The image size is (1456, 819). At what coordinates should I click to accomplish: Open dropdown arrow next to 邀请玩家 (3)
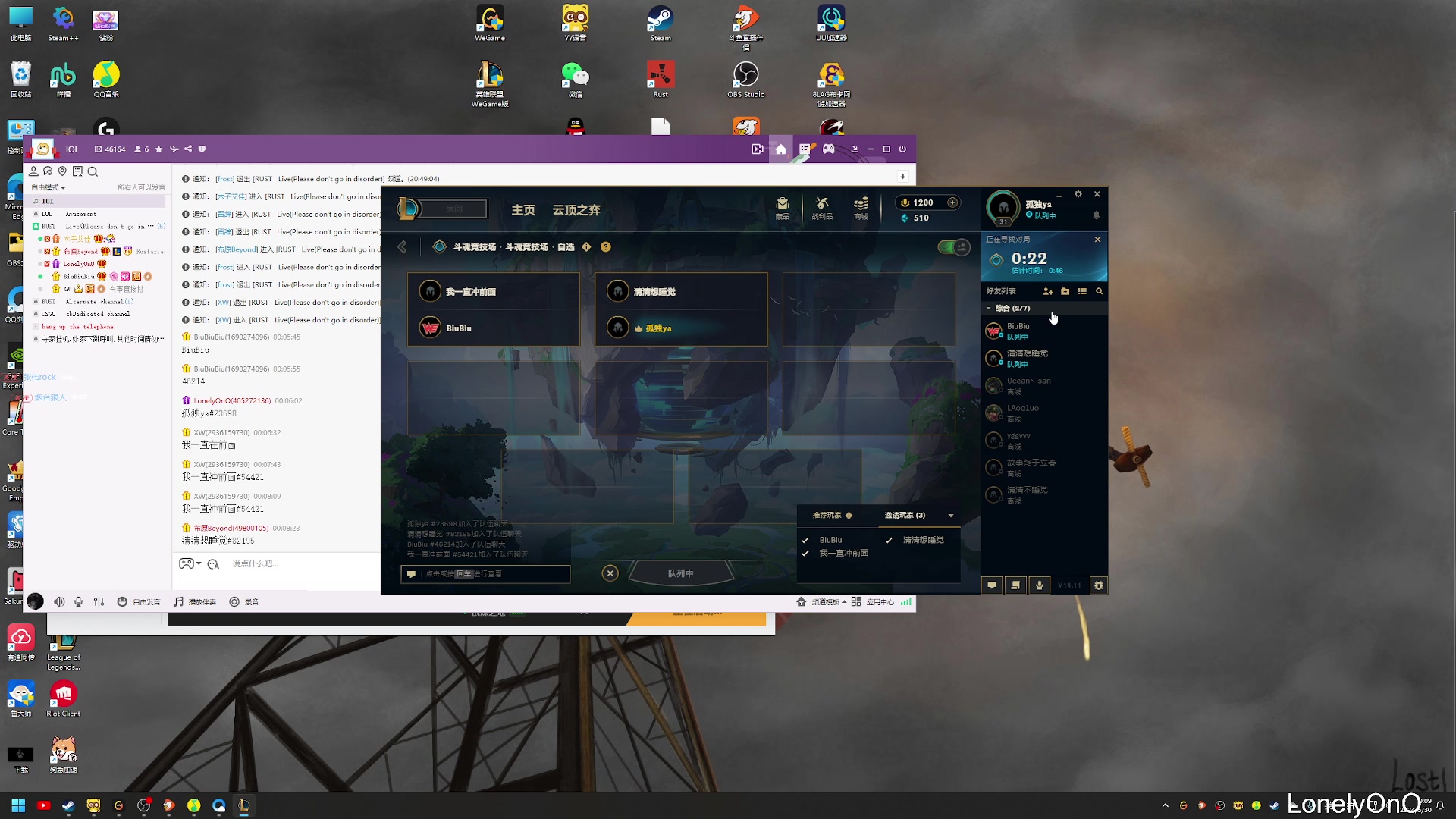tap(951, 516)
